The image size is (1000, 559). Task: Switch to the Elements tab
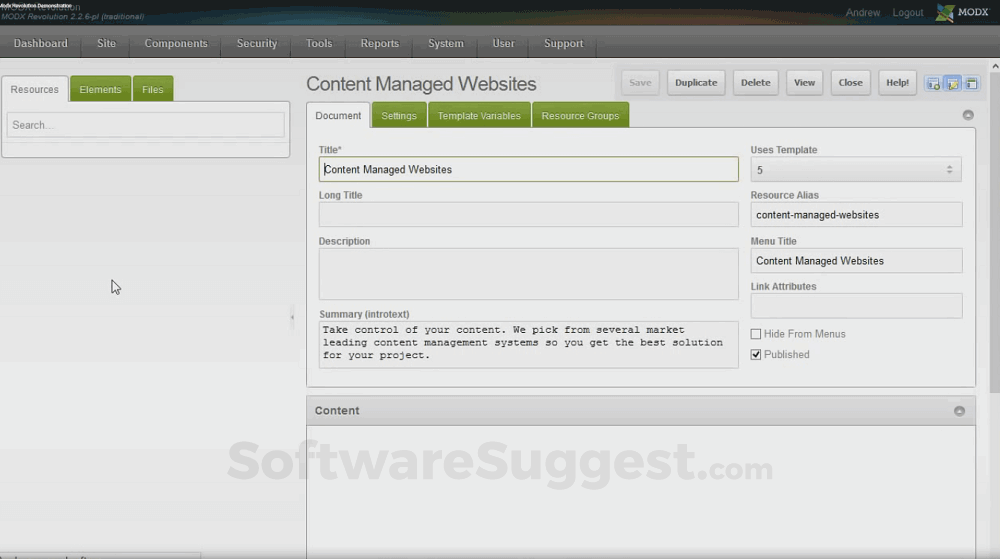100,89
